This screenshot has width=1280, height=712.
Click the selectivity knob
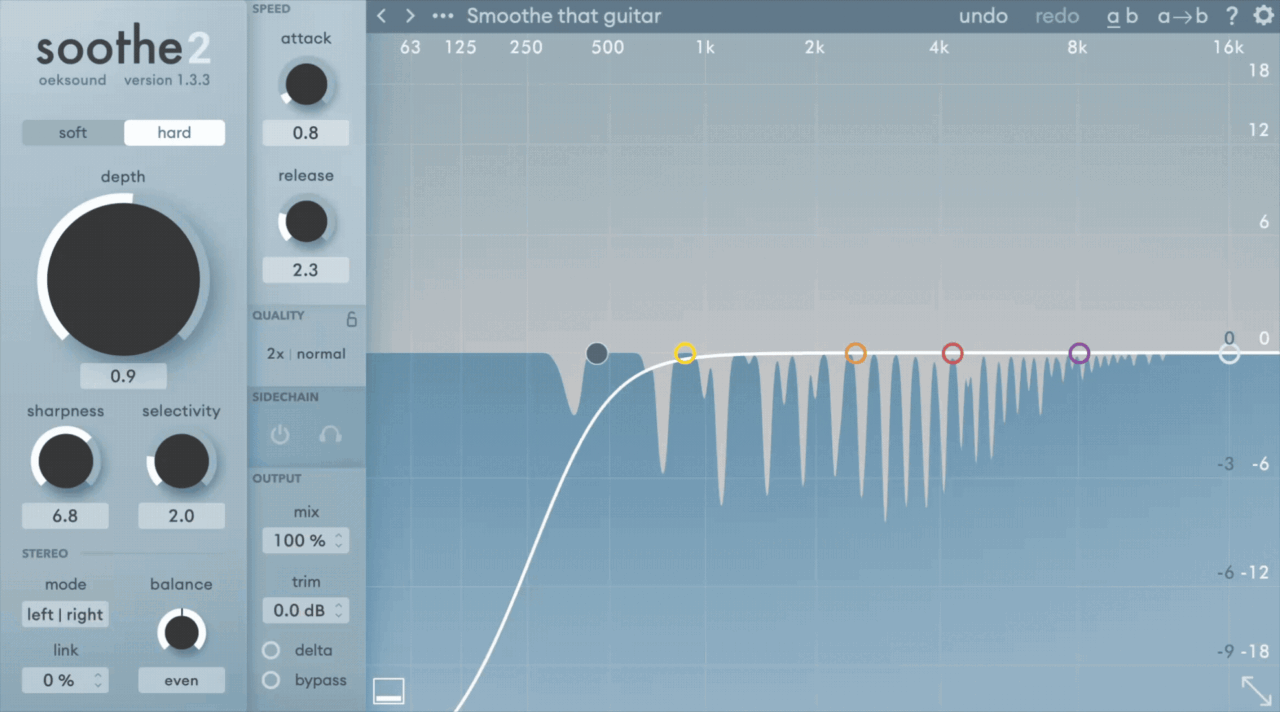tap(181, 461)
